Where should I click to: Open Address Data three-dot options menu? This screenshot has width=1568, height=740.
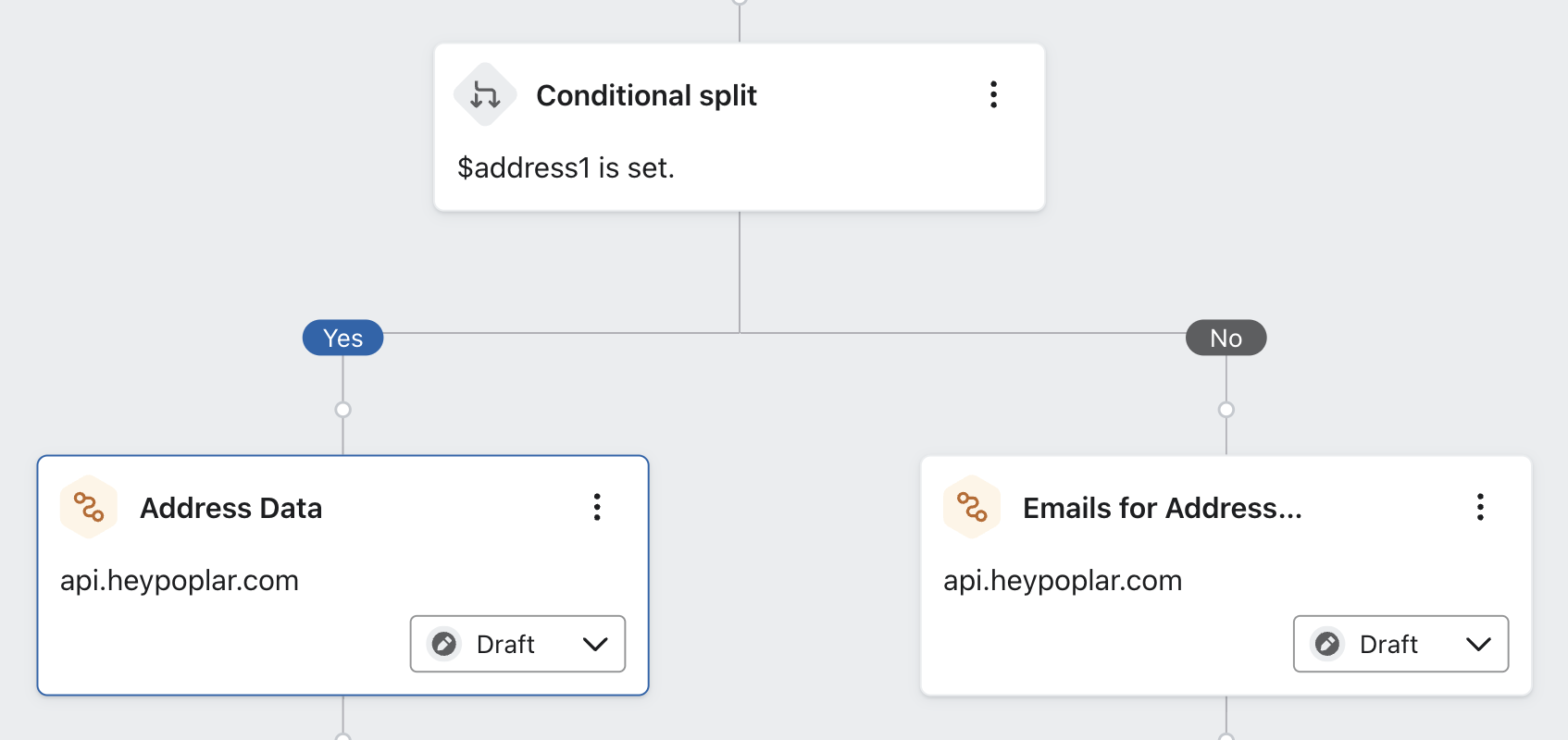[x=597, y=507]
